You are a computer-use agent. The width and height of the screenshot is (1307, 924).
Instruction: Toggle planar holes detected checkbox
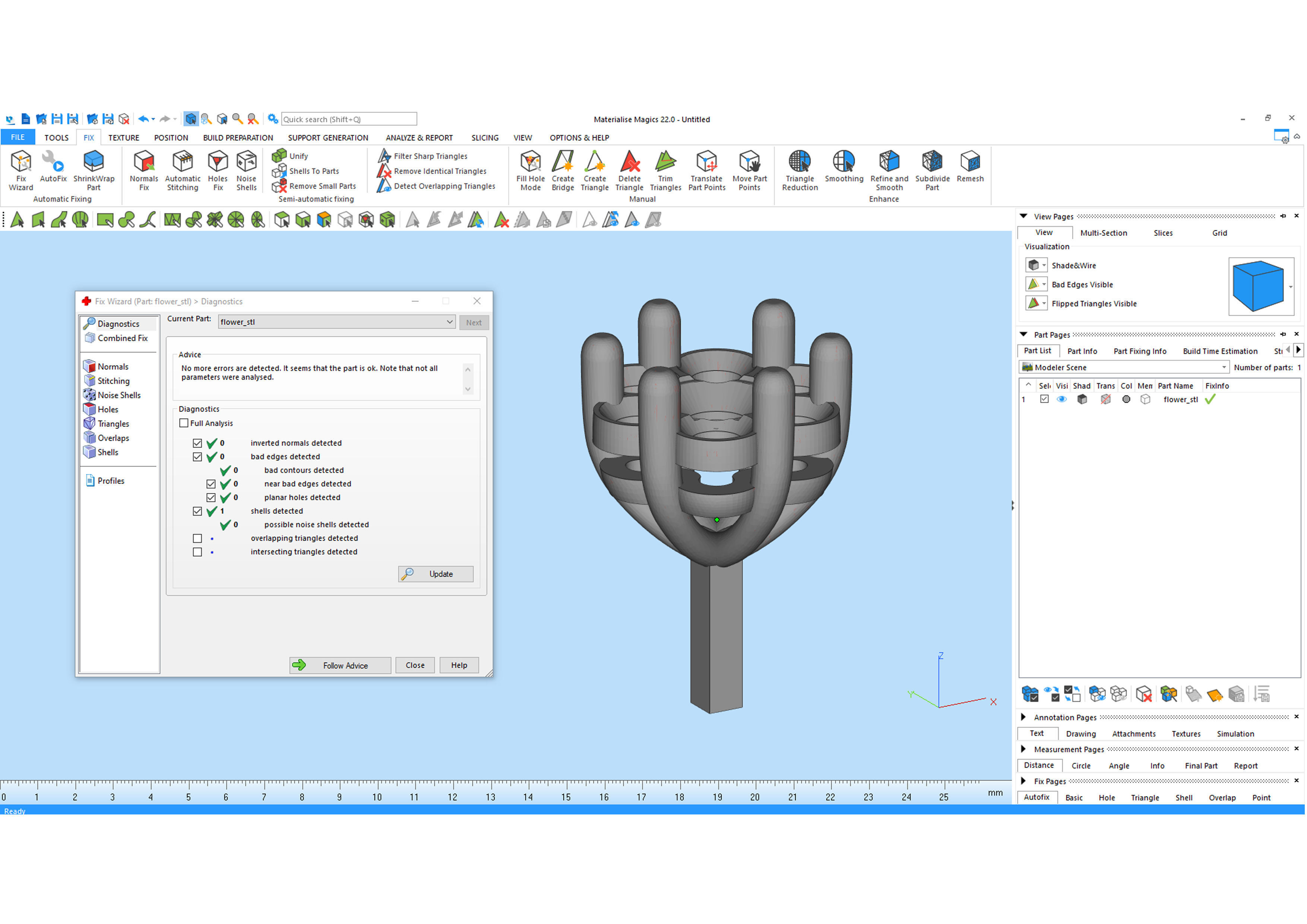[x=211, y=498]
